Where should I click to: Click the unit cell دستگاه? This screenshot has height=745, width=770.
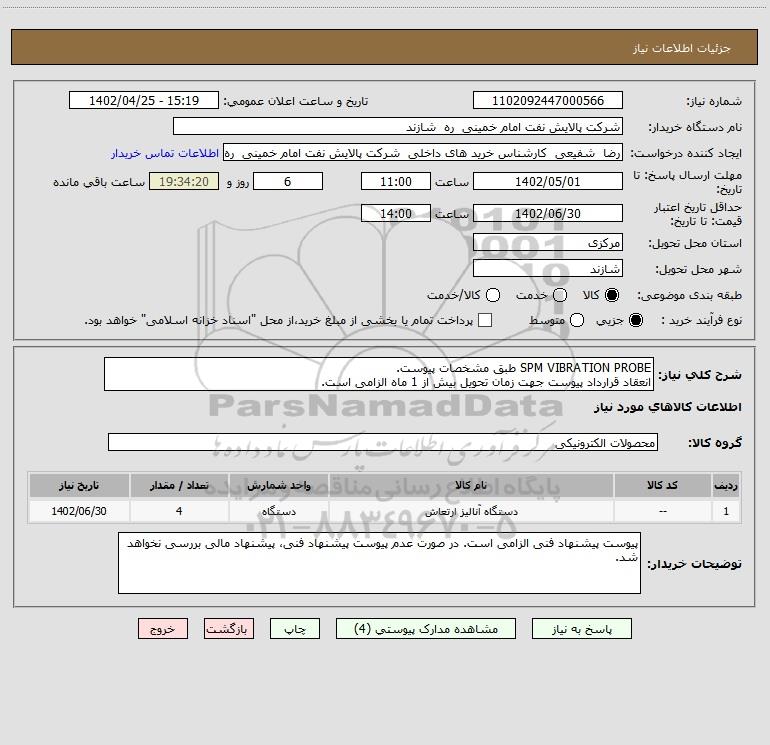coord(278,511)
